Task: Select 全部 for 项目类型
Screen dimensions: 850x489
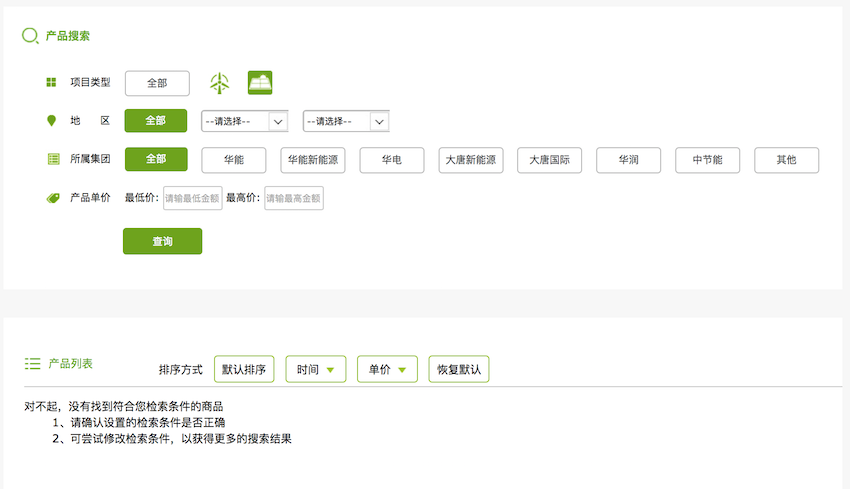Action: [157, 83]
